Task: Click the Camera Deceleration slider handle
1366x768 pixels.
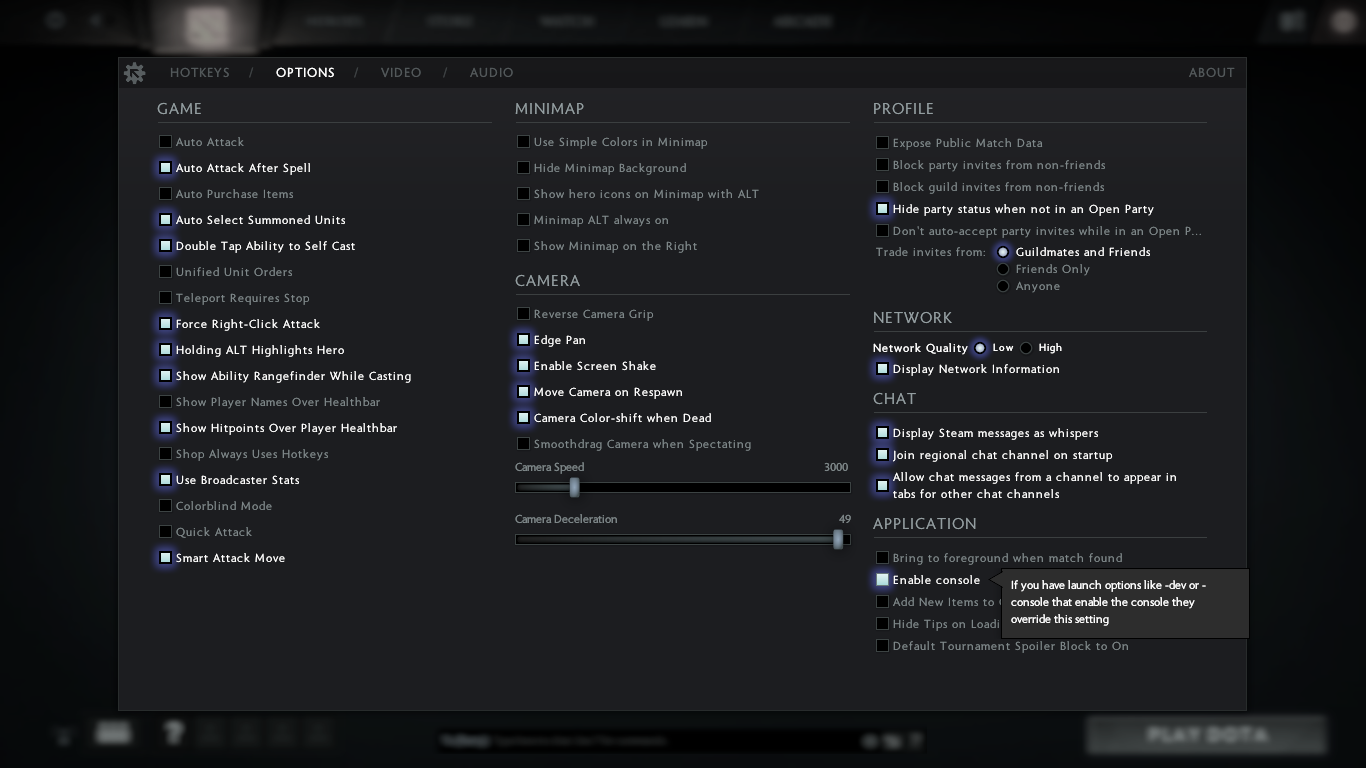Action: click(838, 539)
